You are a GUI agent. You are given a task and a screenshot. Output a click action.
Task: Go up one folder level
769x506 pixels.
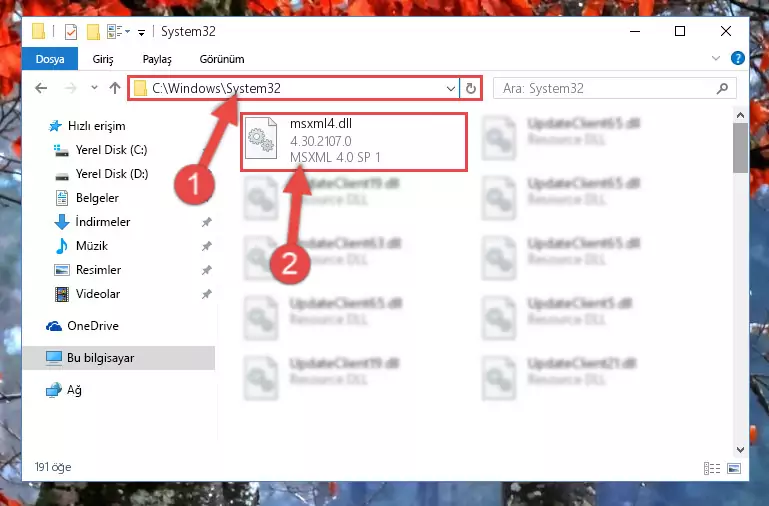tap(115, 88)
